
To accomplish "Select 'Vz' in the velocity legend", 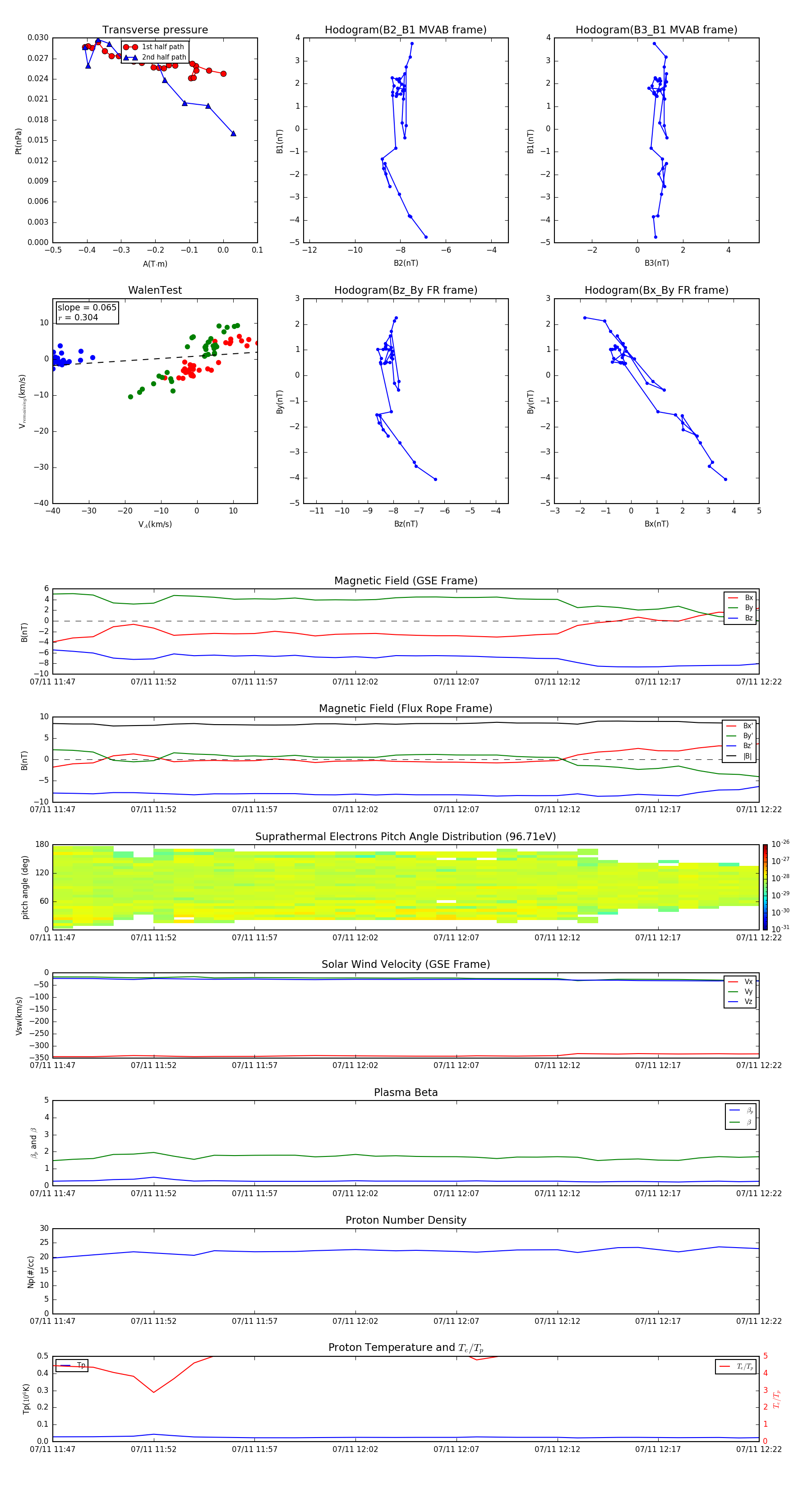I will point(740,1002).
